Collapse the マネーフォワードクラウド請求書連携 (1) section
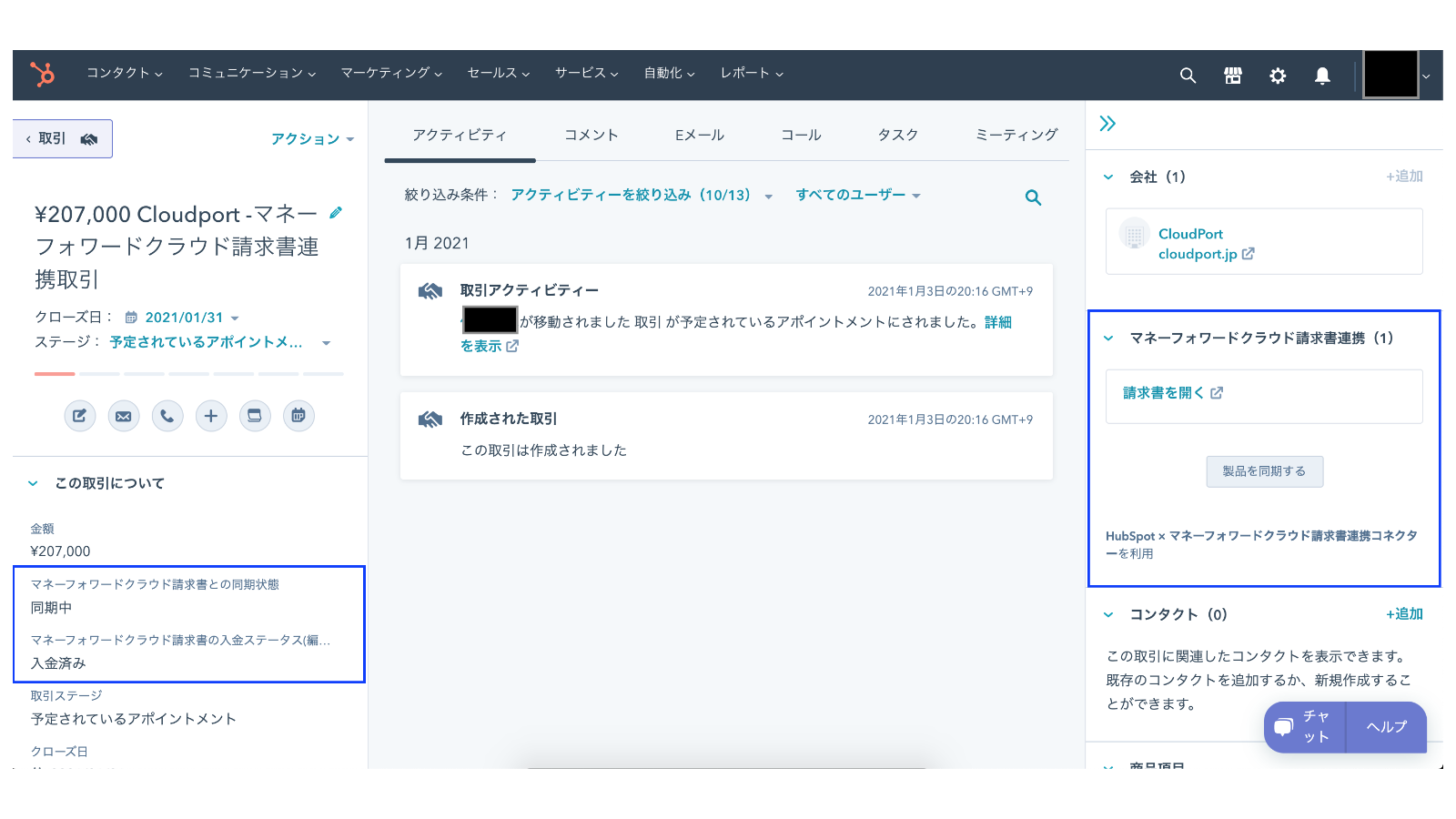This screenshot has width=1456, height=819. (x=1108, y=339)
